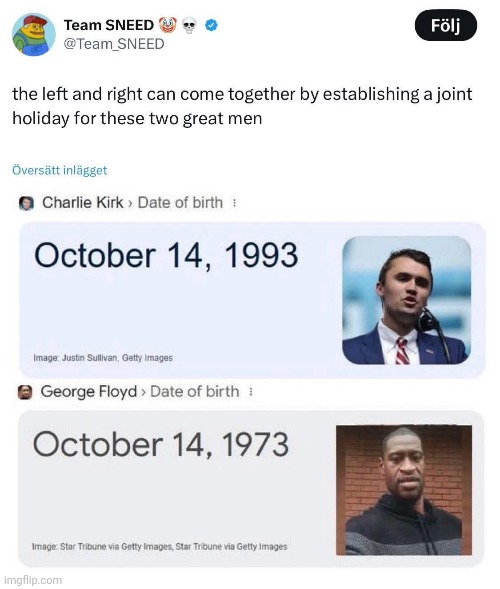Open the George Floyd photo thumbnail

404,490
